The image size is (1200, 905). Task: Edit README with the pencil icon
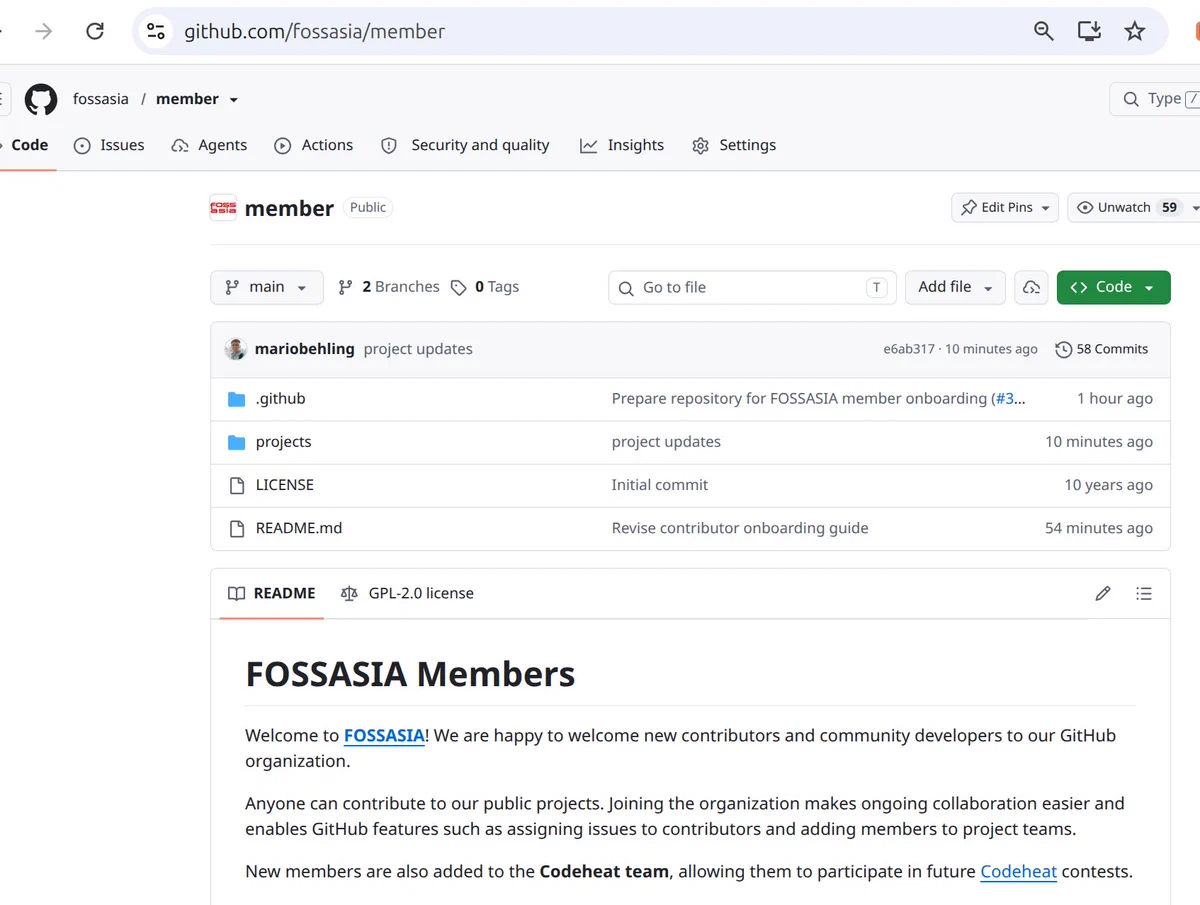(x=1103, y=594)
